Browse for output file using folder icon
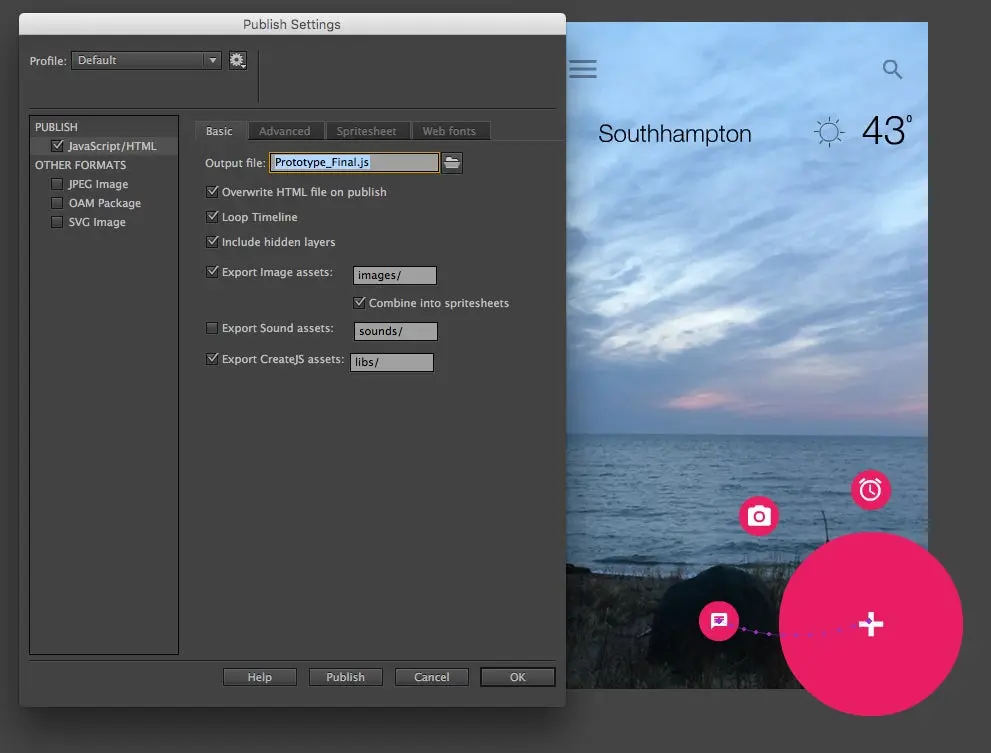This screenshot has height=753, width=991. [451, 162]
